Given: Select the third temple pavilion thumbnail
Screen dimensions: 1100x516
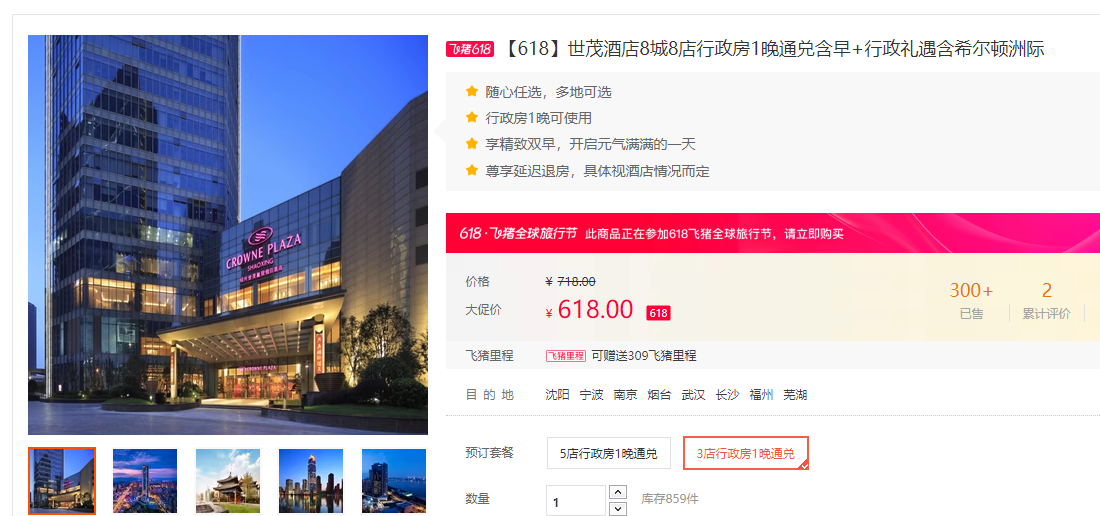Looking at the screenshot, I should [x=228, y=481].
